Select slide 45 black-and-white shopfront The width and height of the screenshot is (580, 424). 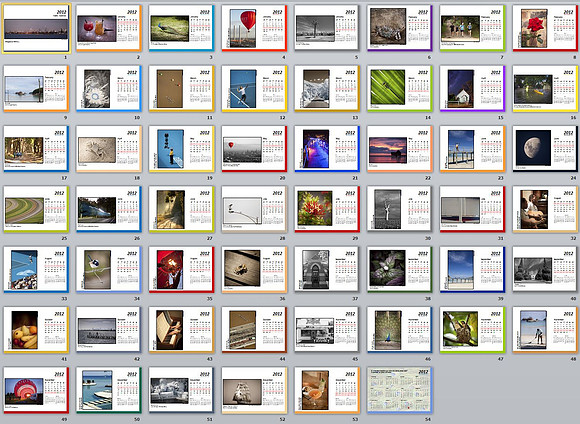click(x=327, y=330)
